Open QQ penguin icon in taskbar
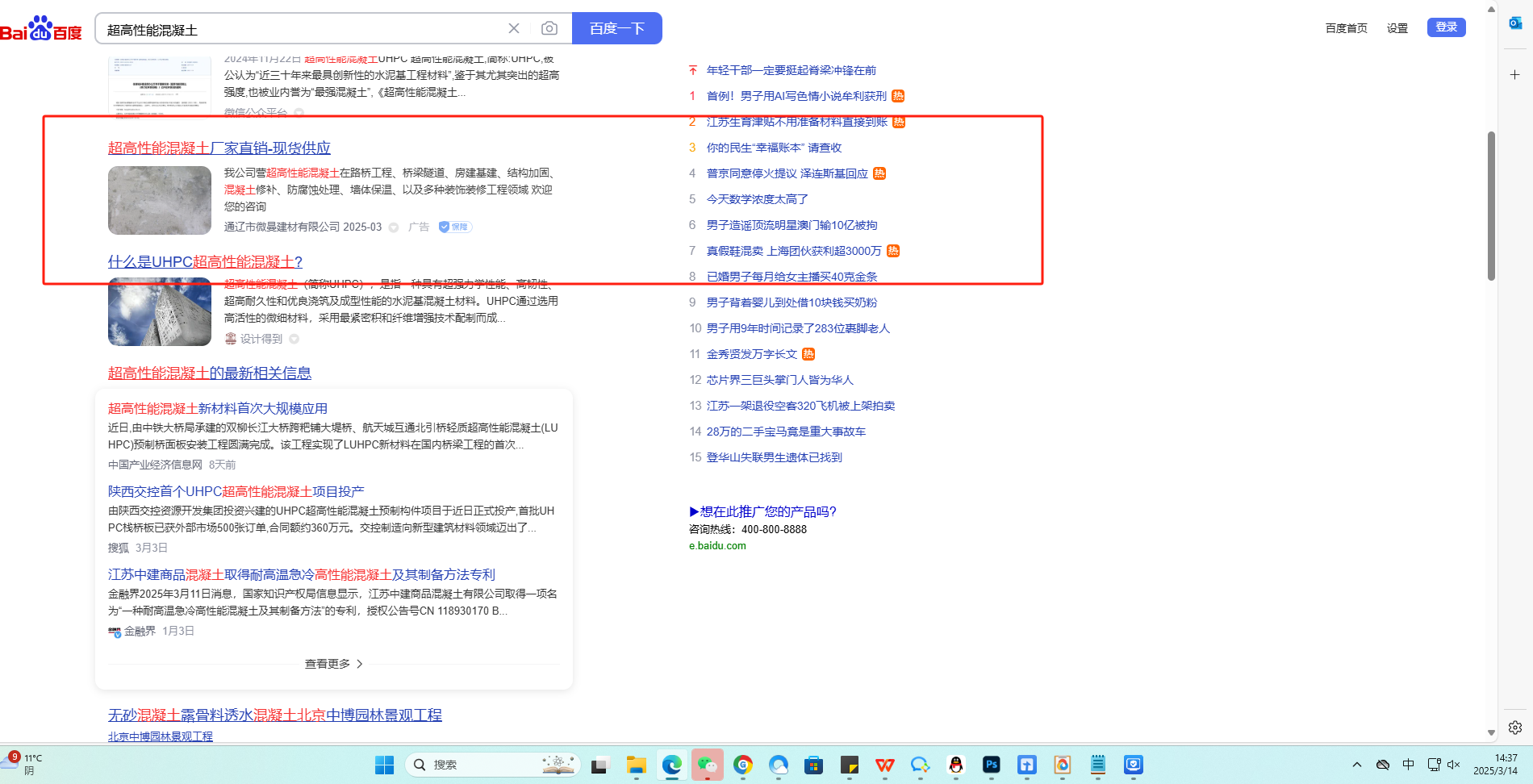This screenshot has width=1533, height=784. [x=956, y=765]
